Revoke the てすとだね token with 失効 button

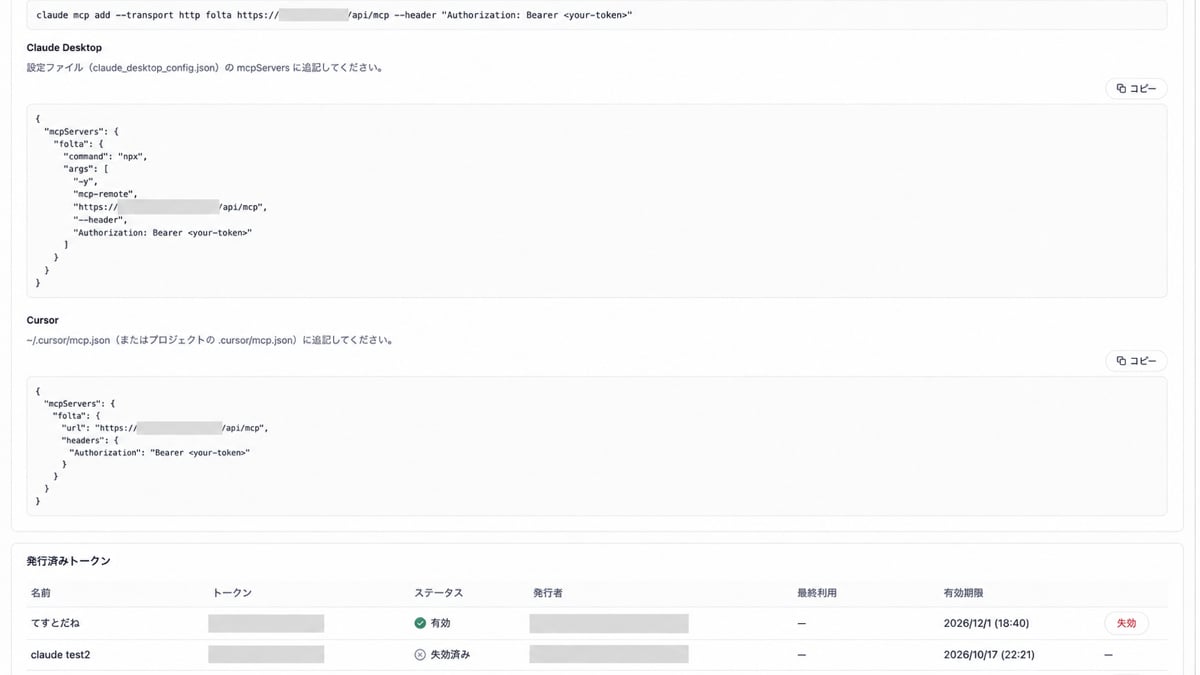[x=1126, y=623]
